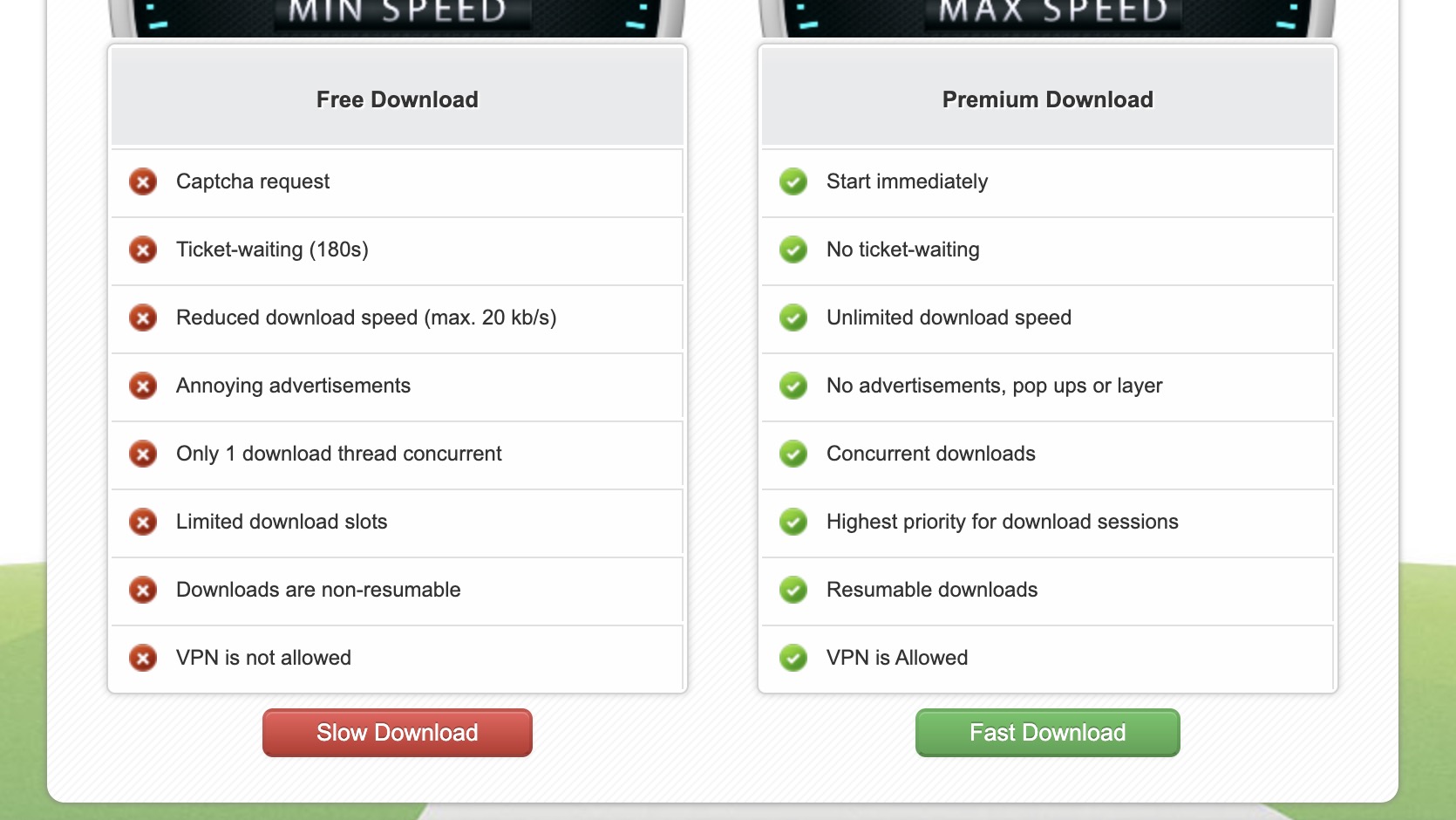Viewport: 1456px width, 820px height.
Task: Click the red X icon by Limited download slots
Action: click(x=143, y=522)
